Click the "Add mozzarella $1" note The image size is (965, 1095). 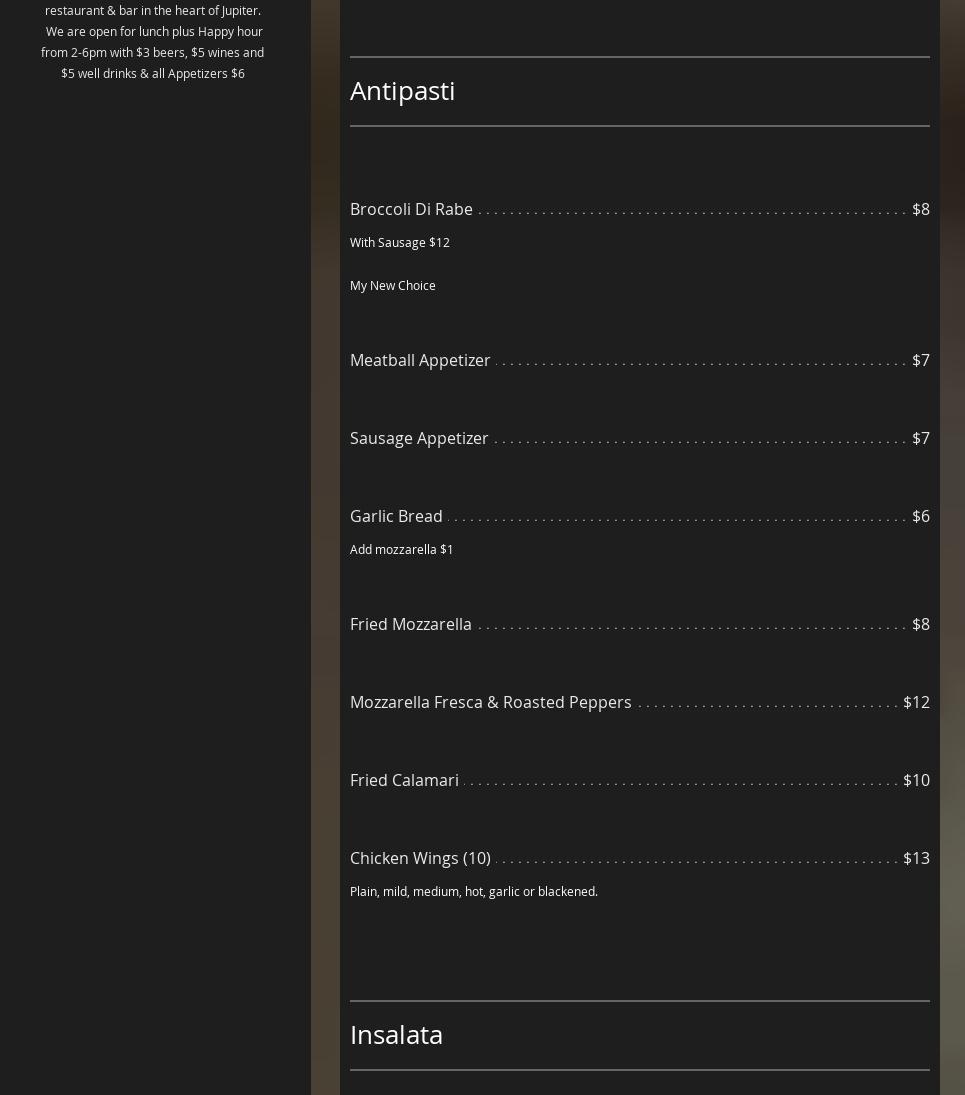point(401,549)
